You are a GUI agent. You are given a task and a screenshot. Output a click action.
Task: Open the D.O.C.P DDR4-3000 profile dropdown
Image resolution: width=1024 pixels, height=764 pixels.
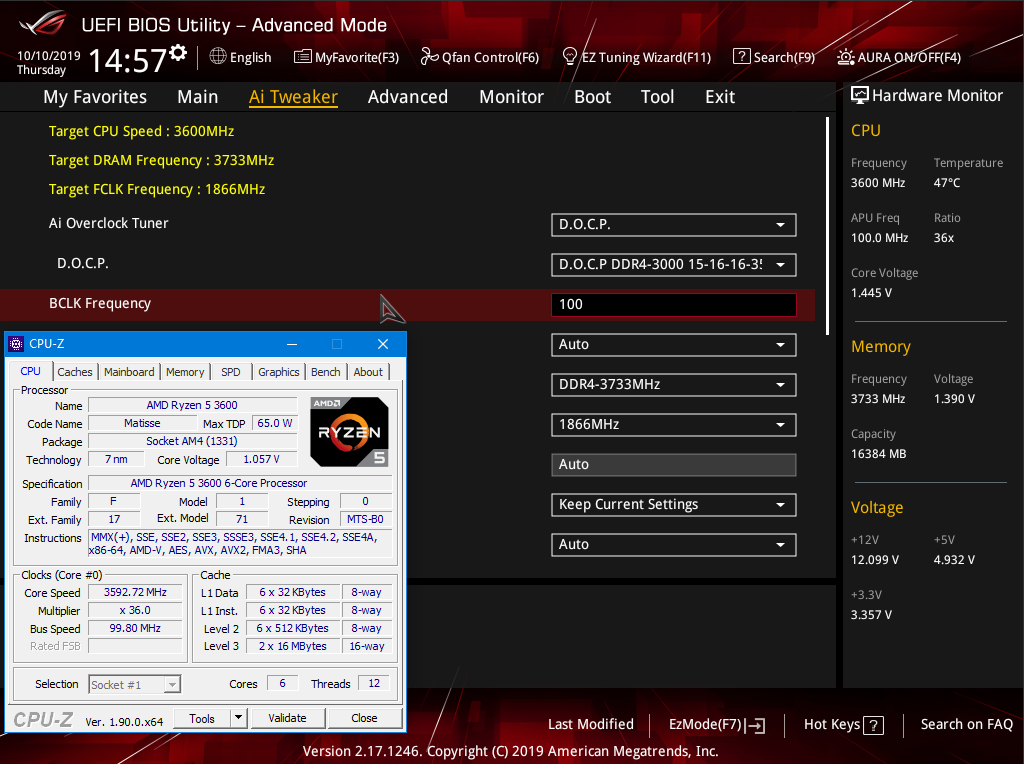(x=673, y=264)
